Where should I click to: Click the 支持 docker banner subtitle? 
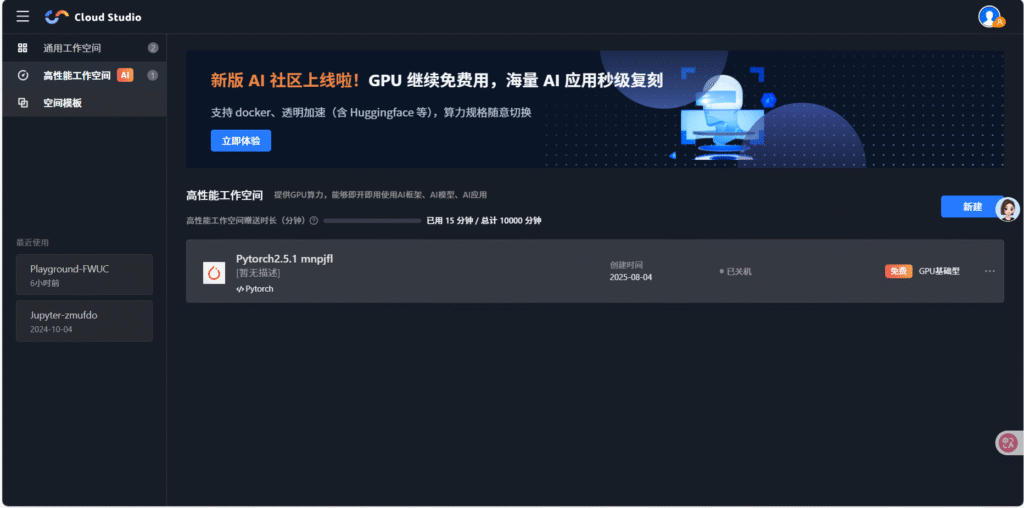coord(371,112)
